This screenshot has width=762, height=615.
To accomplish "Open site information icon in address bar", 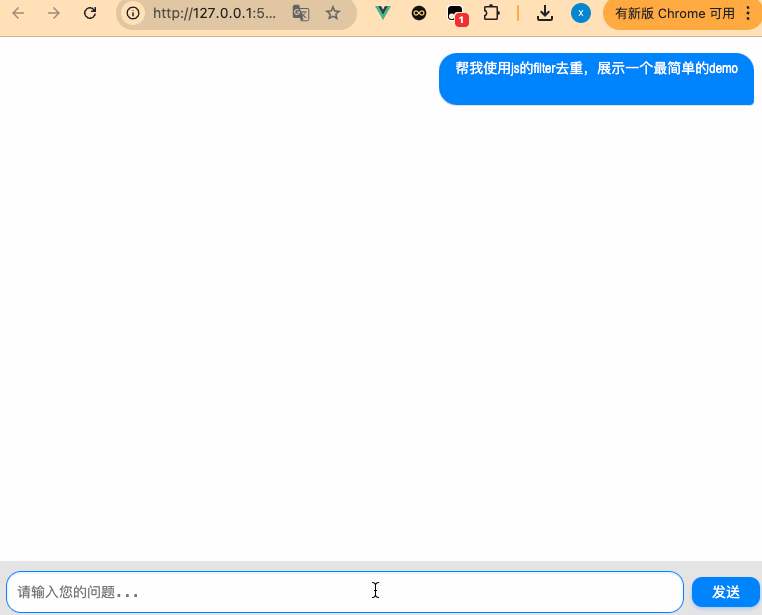I will click(x=133, y=13).
